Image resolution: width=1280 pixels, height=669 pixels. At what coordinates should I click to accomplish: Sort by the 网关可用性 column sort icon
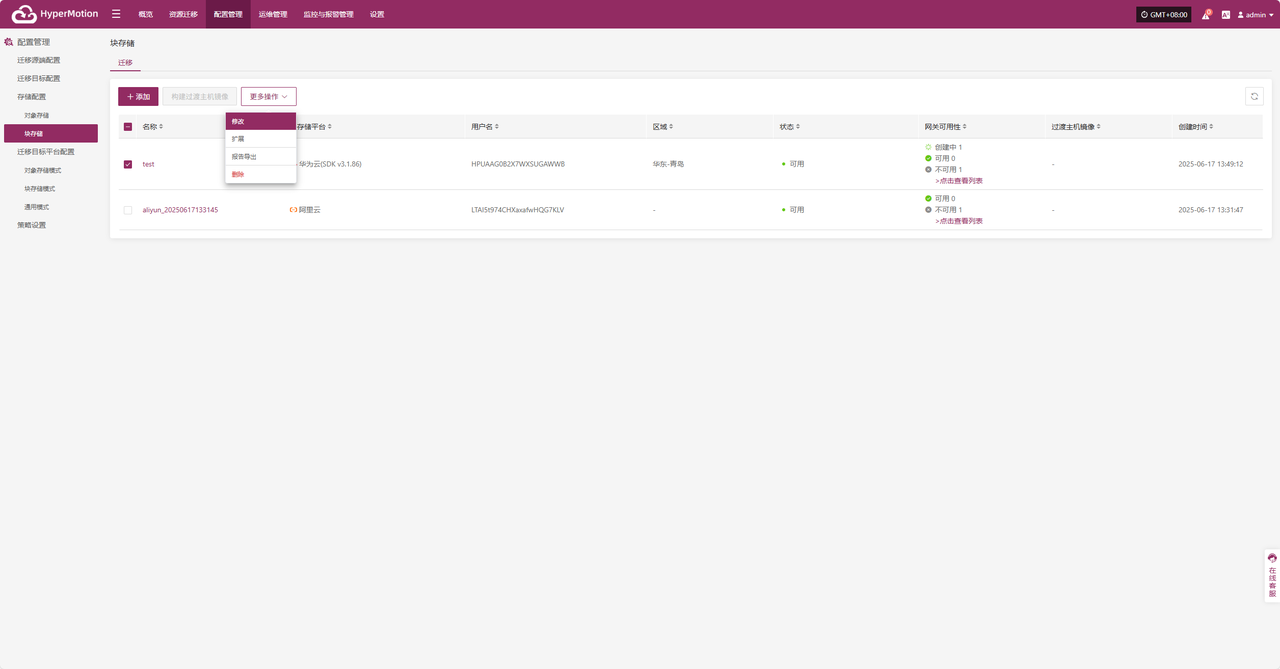(x=965, y=127)
